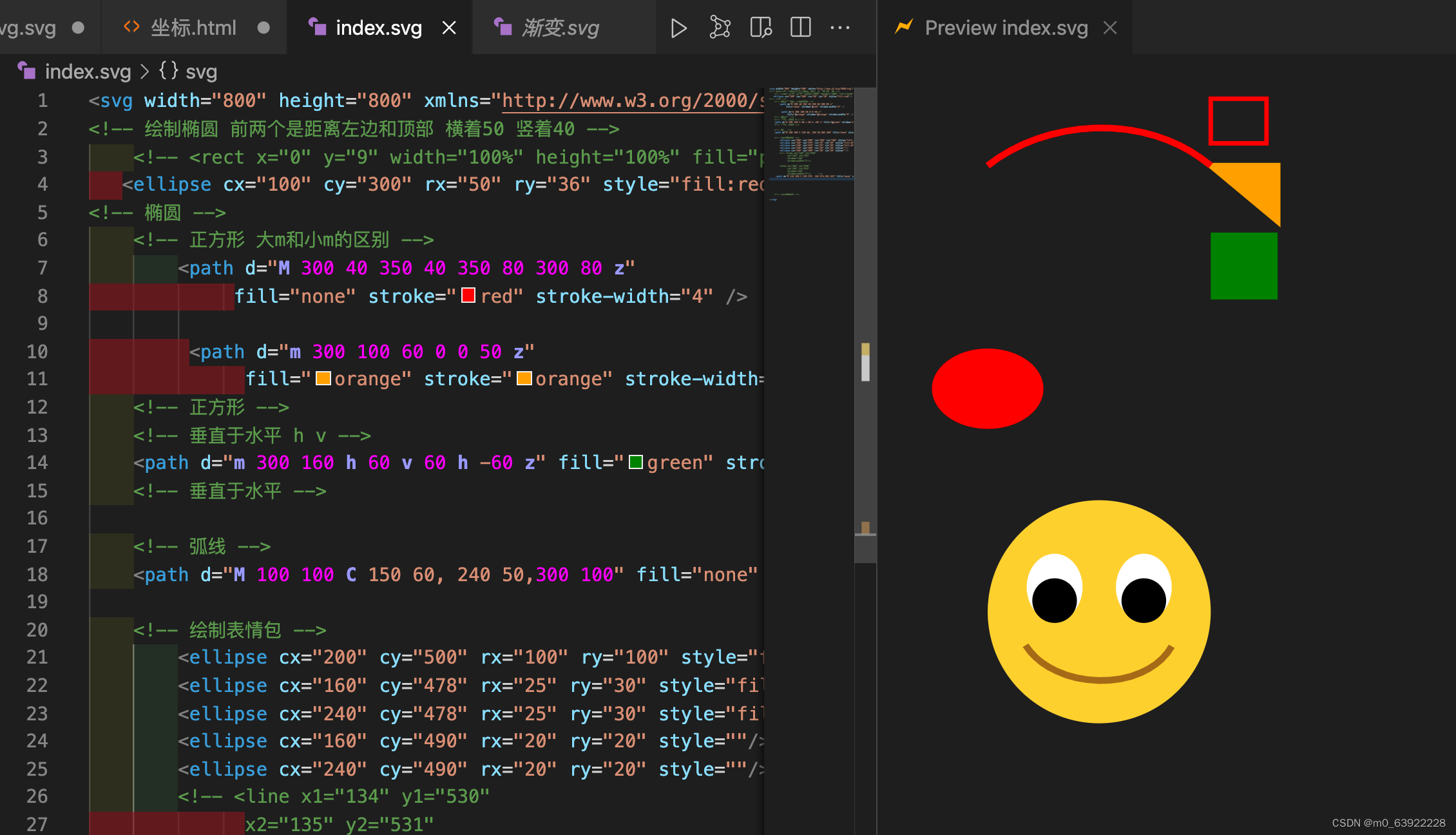Click the unsaved dot on 坐标.html tab

(x=263, y=28)
